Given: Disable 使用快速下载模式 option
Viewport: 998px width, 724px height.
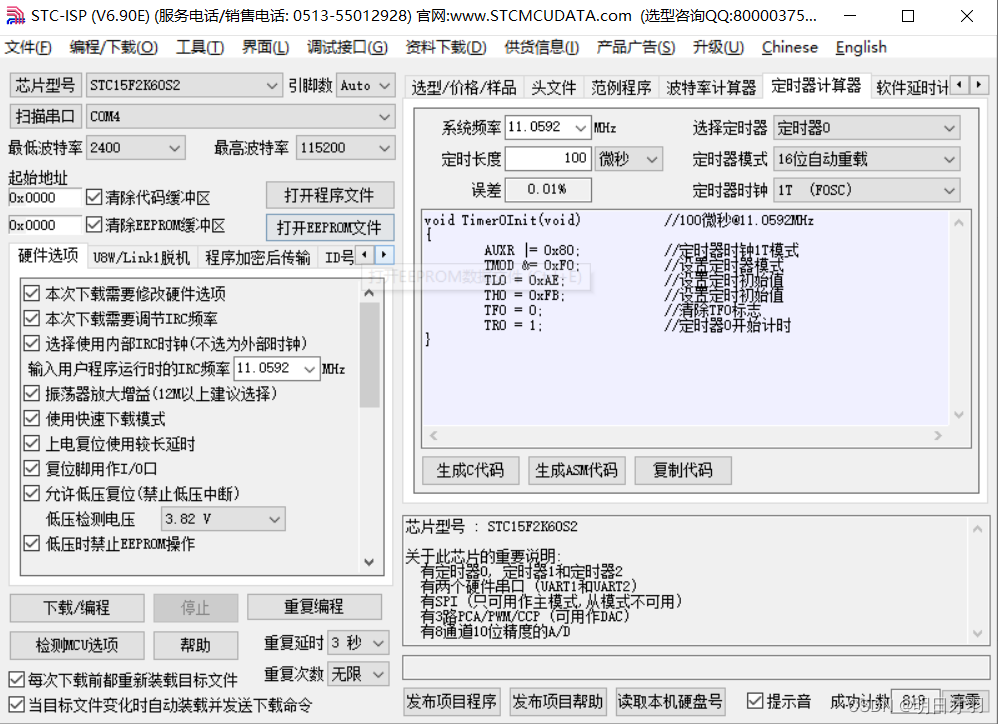Looking at the screenshot, I should 31,419.
